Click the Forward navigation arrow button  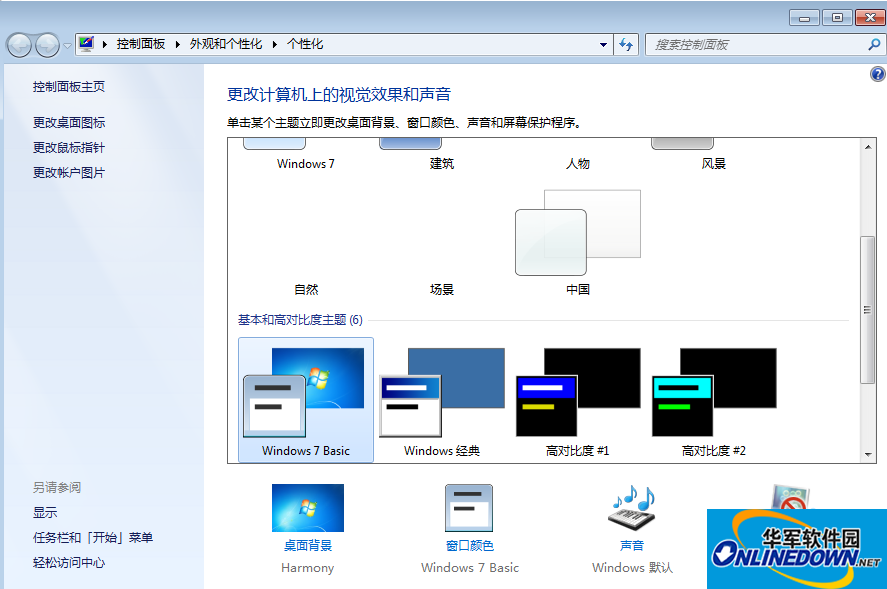click(x=47, y=45)
